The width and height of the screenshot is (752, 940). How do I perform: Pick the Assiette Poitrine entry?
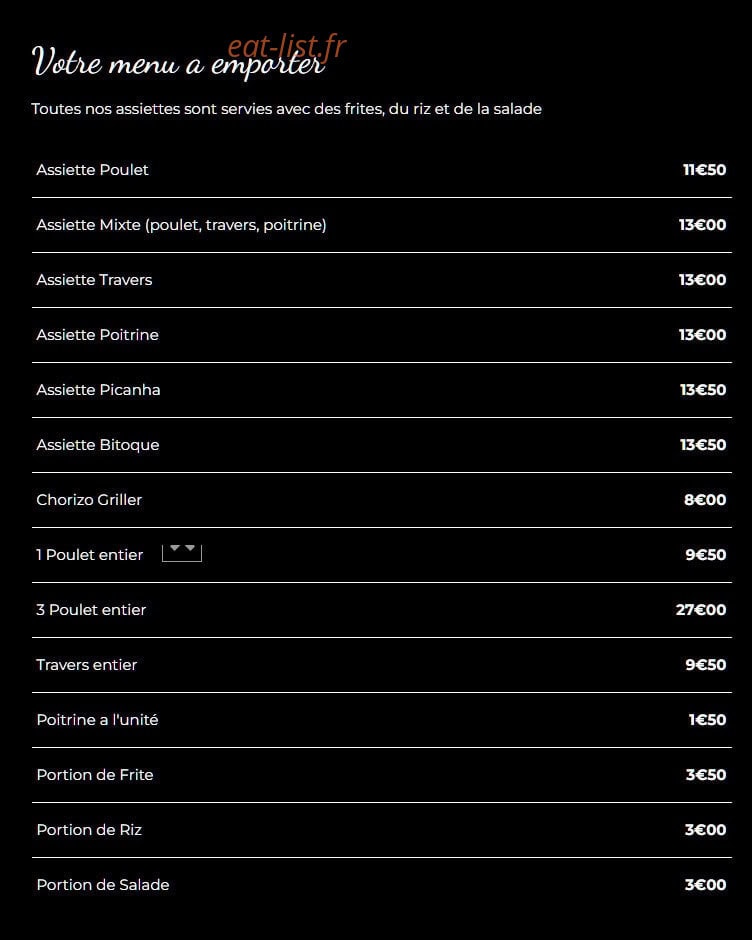(x=381, y=335)
